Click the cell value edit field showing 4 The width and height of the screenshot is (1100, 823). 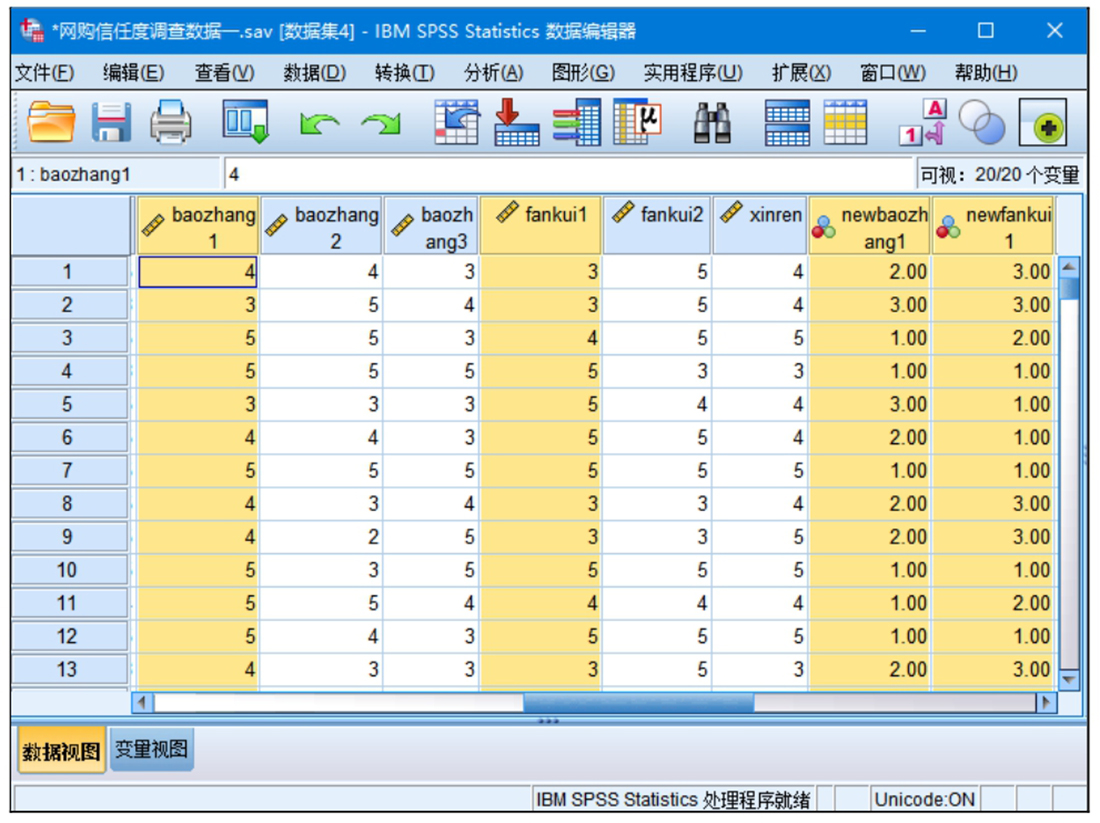coord(568,175)
